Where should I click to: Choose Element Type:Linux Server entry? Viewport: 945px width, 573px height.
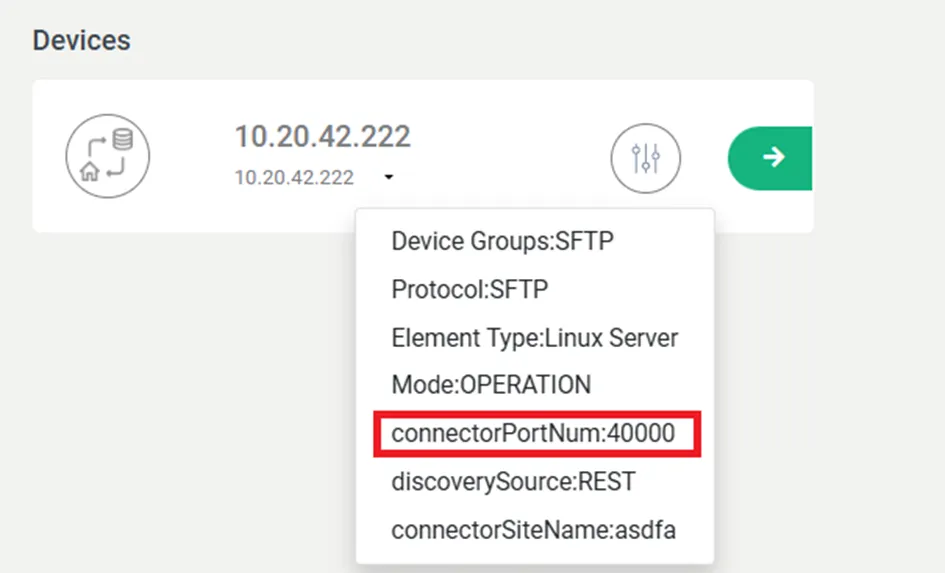535,338
